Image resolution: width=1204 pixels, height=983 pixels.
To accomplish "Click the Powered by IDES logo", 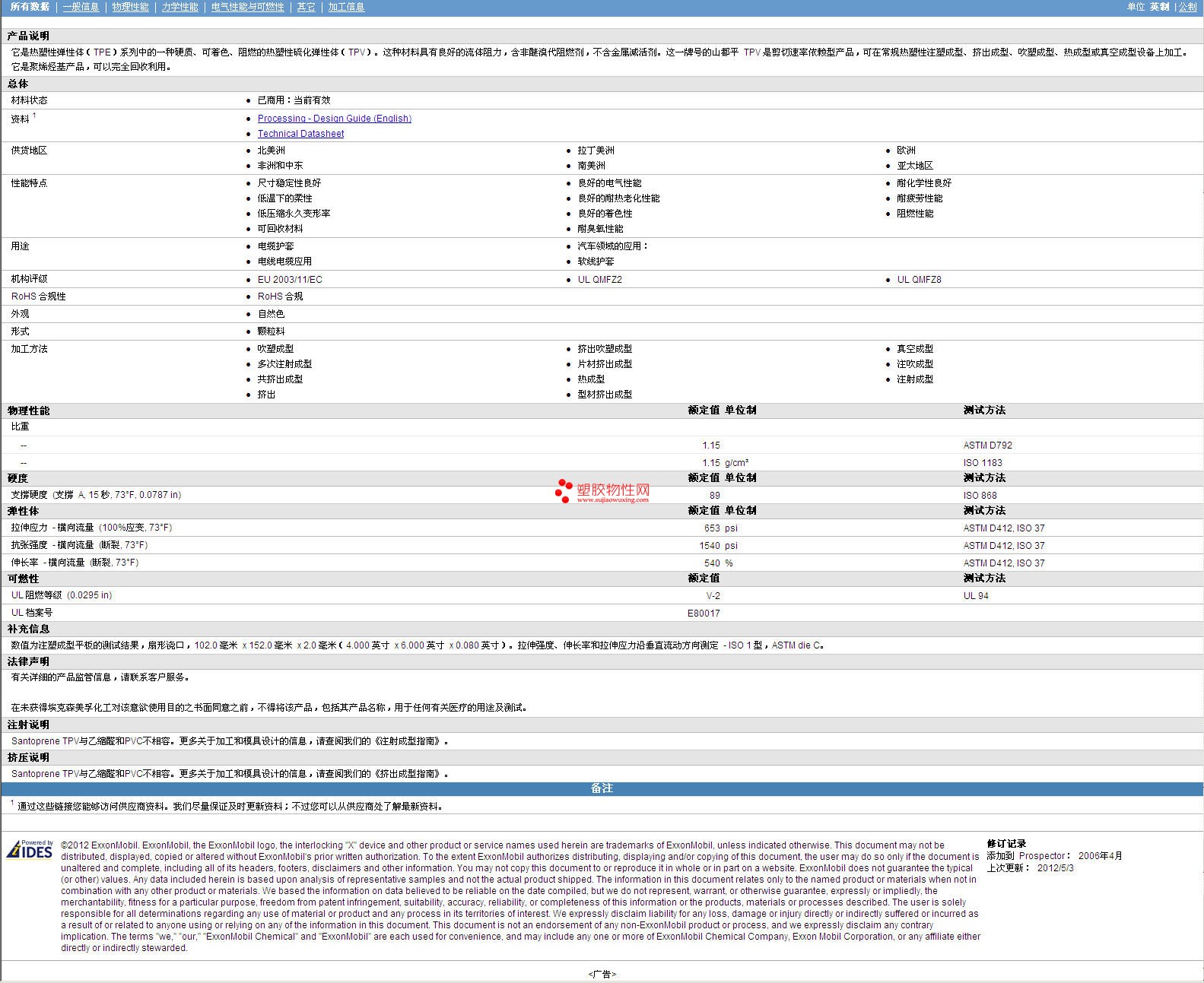I will click(30, 849).
